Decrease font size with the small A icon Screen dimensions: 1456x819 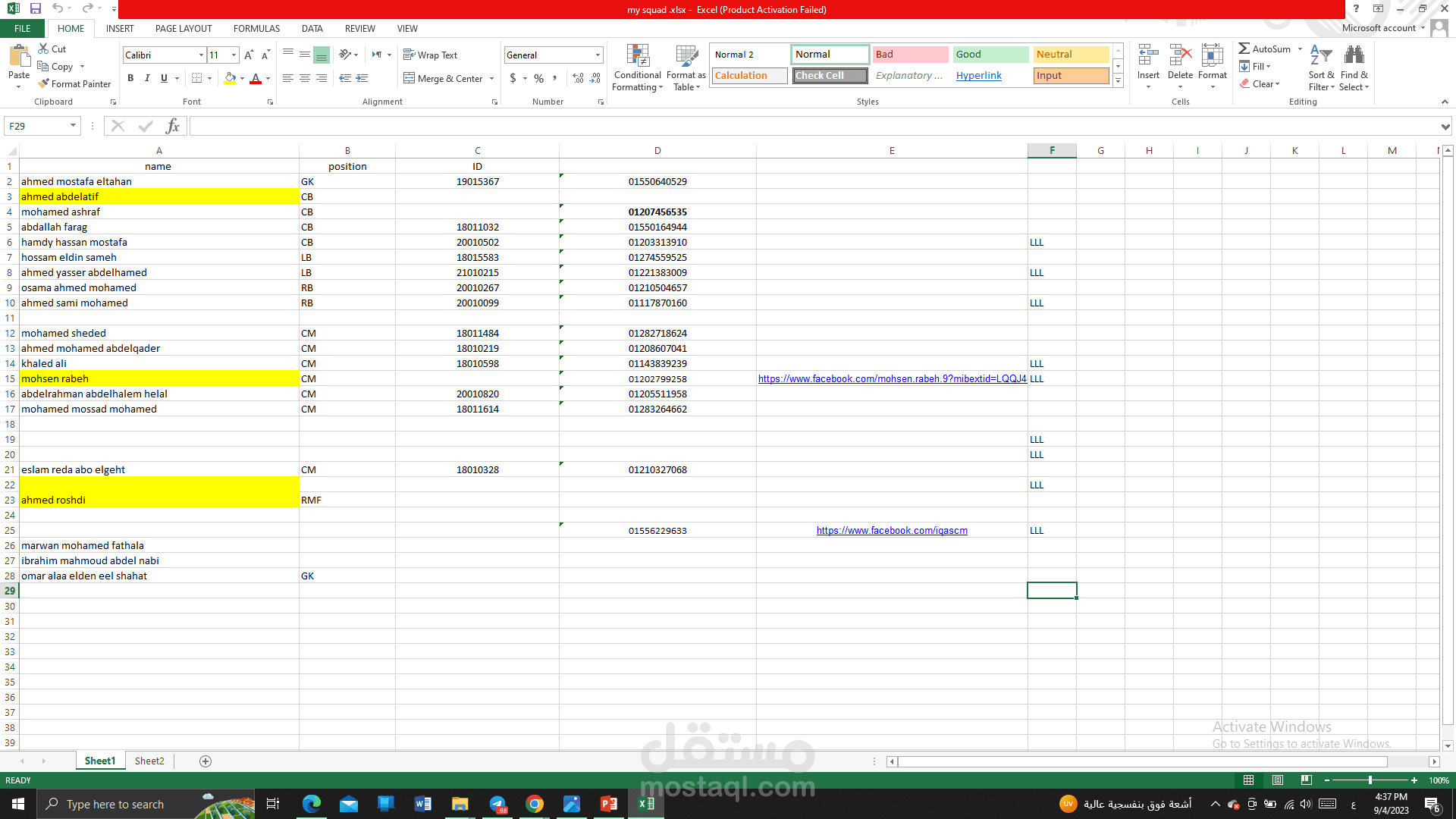pyautogui.click(x=265, y=55)
